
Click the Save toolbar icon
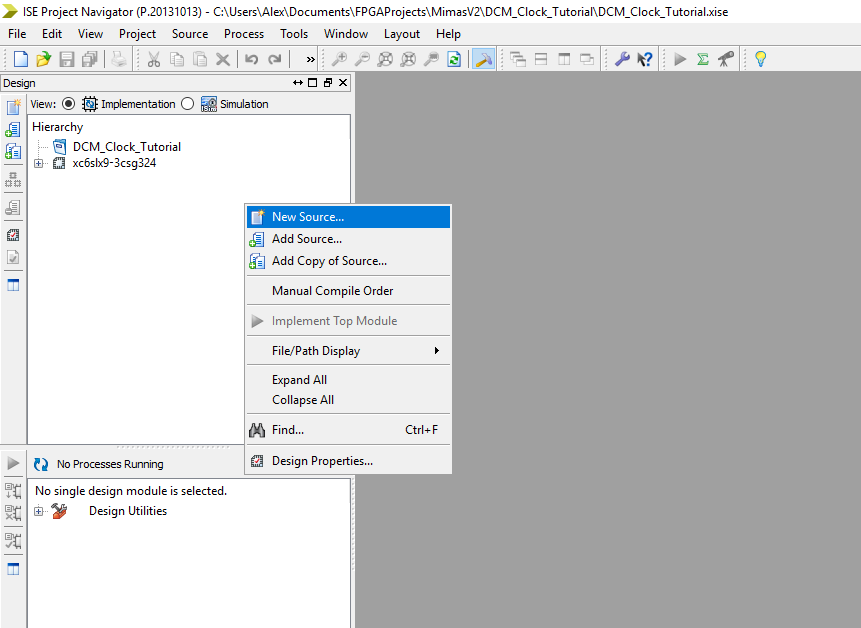(x=66, y=59)
